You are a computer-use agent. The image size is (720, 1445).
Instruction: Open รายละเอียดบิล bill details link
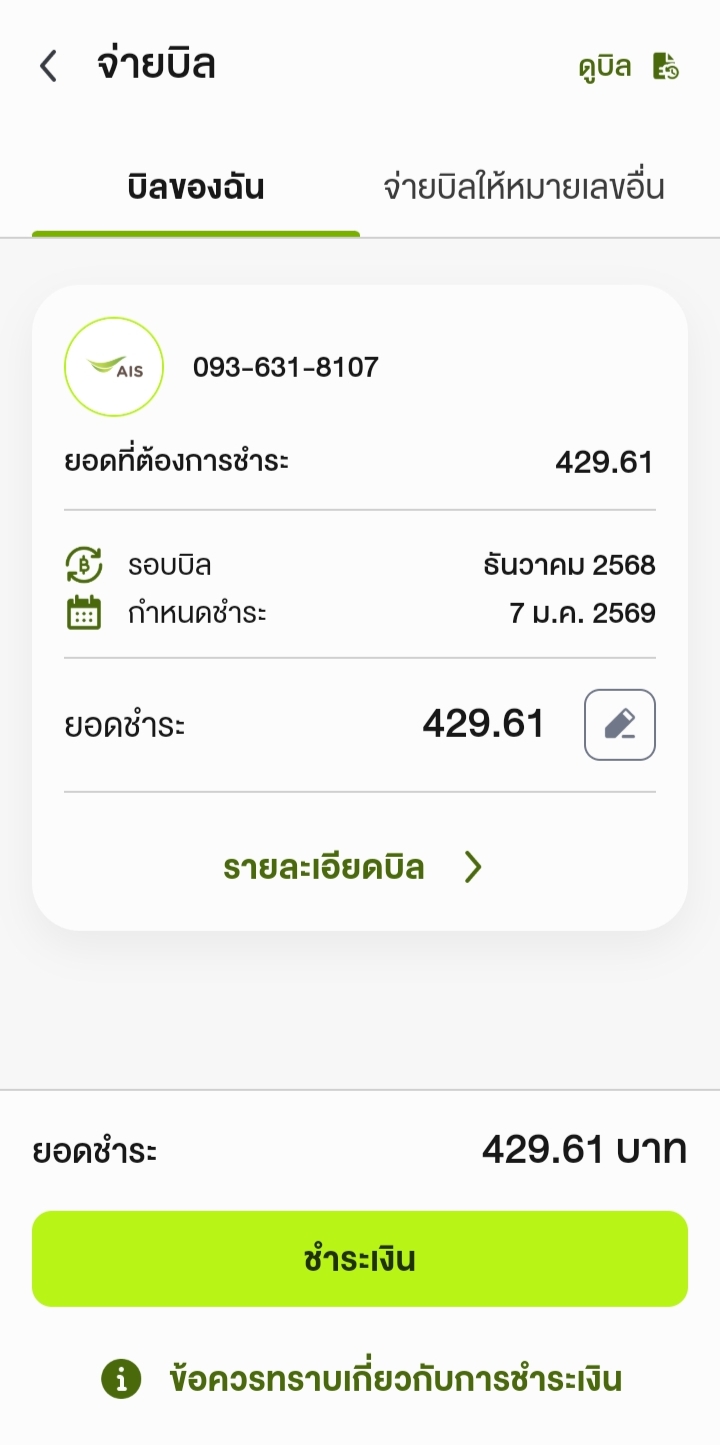324,867
